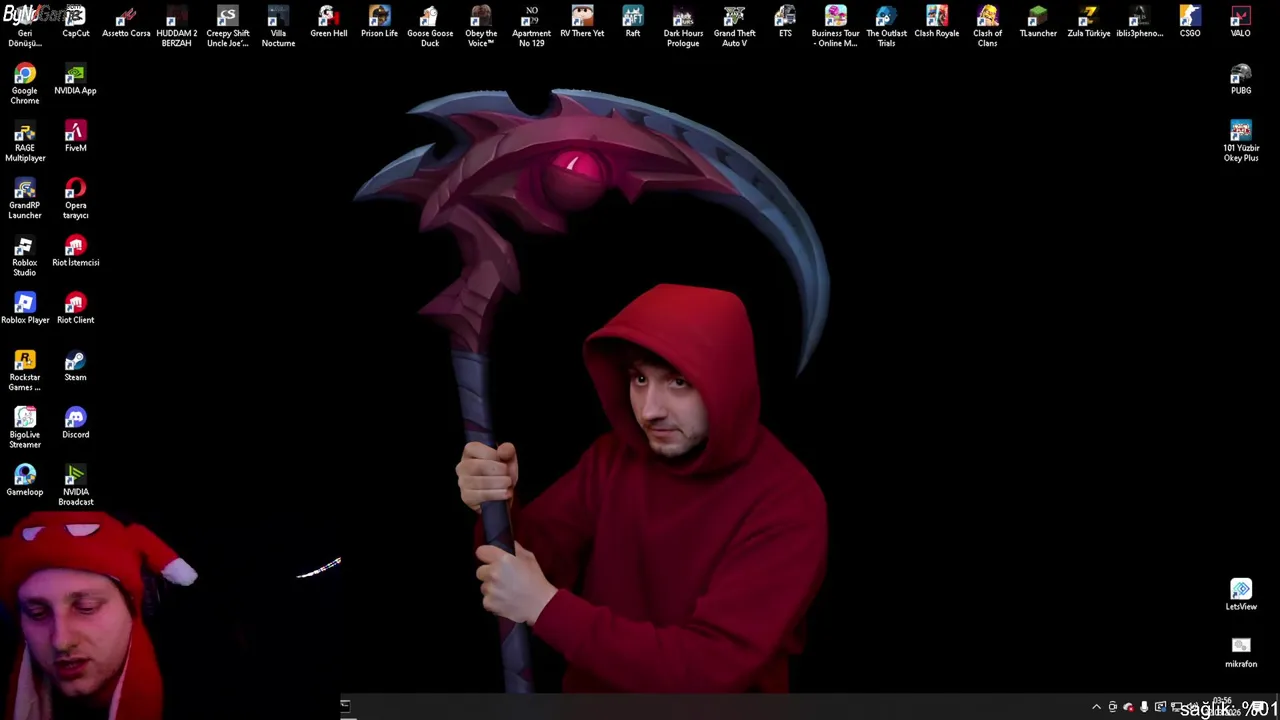Open the Obey the Voice shortcut

pos(481,27)
